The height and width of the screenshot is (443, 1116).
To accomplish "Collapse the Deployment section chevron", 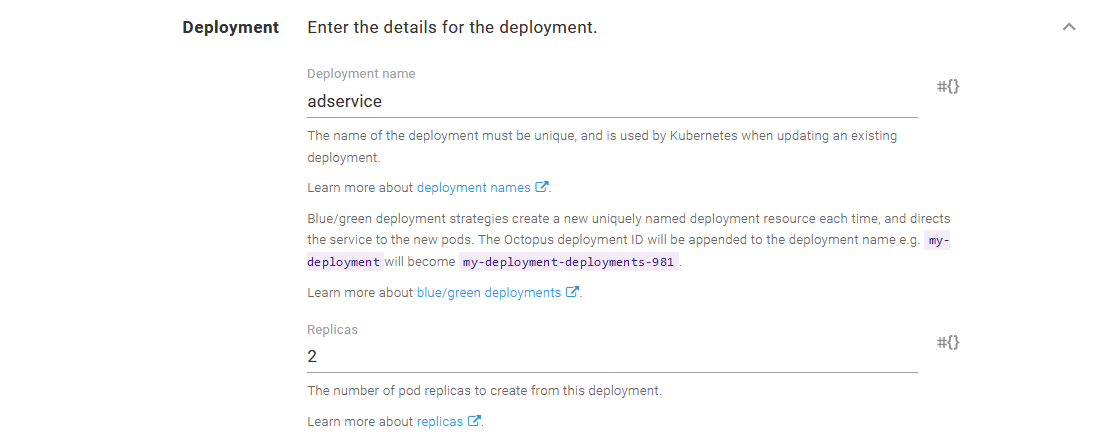I will (1069, 27).
